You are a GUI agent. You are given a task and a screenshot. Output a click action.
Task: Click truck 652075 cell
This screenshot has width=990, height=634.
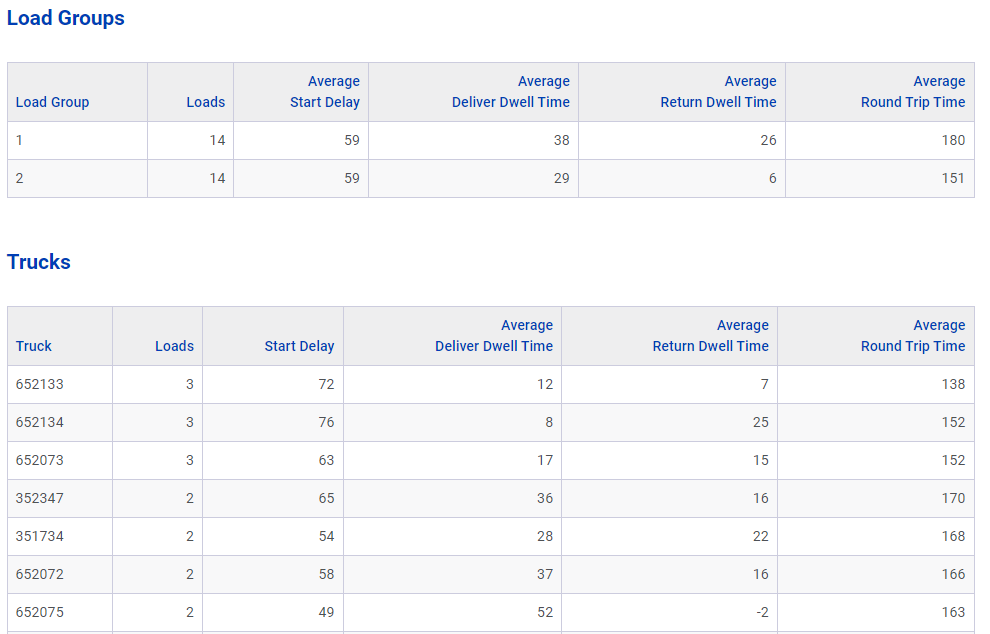pos(60,612)
